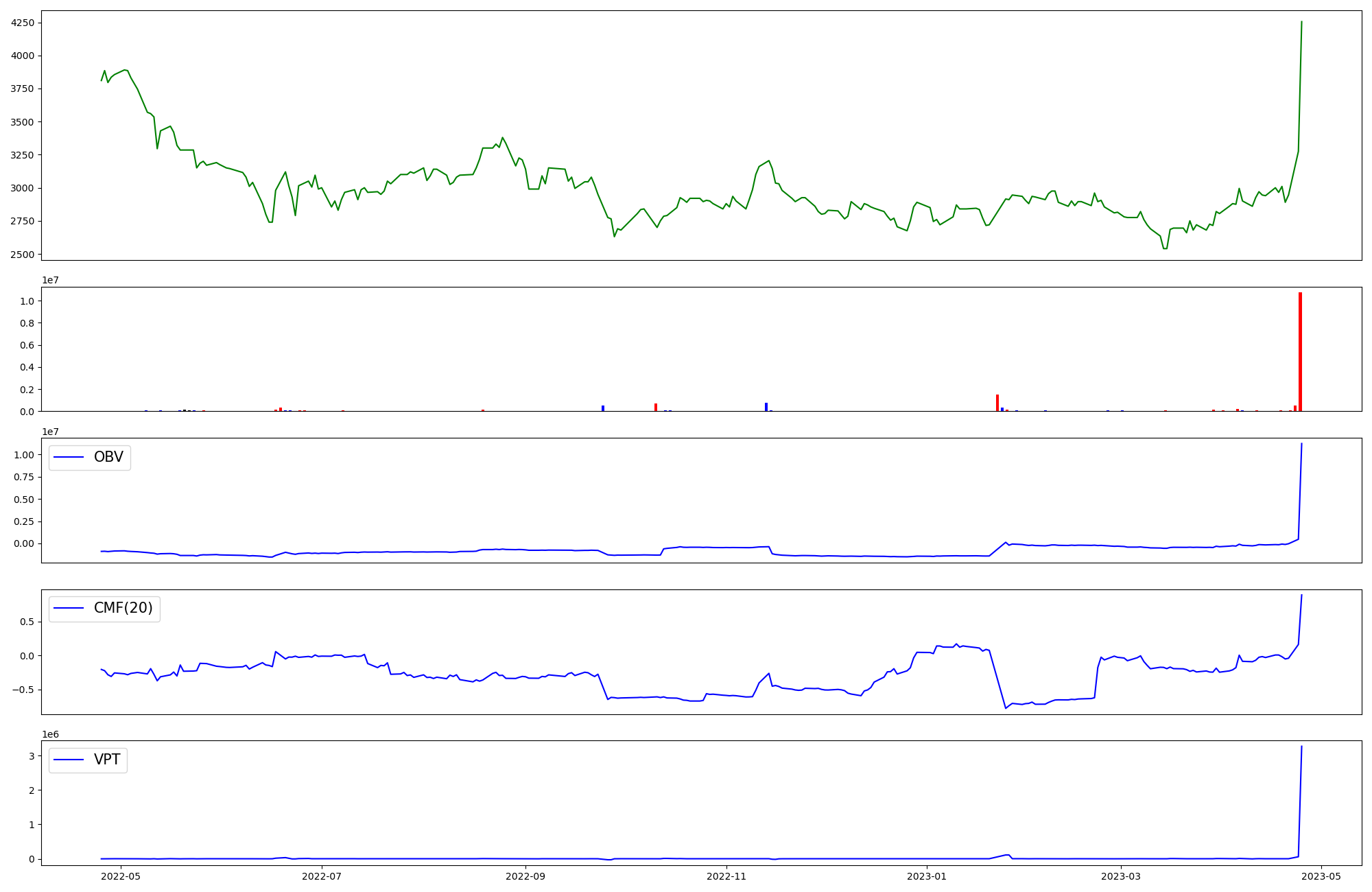Viewport: 1372px width, 892px height.
Task: Click the OBV legend label
Action: tap(108, 457)
